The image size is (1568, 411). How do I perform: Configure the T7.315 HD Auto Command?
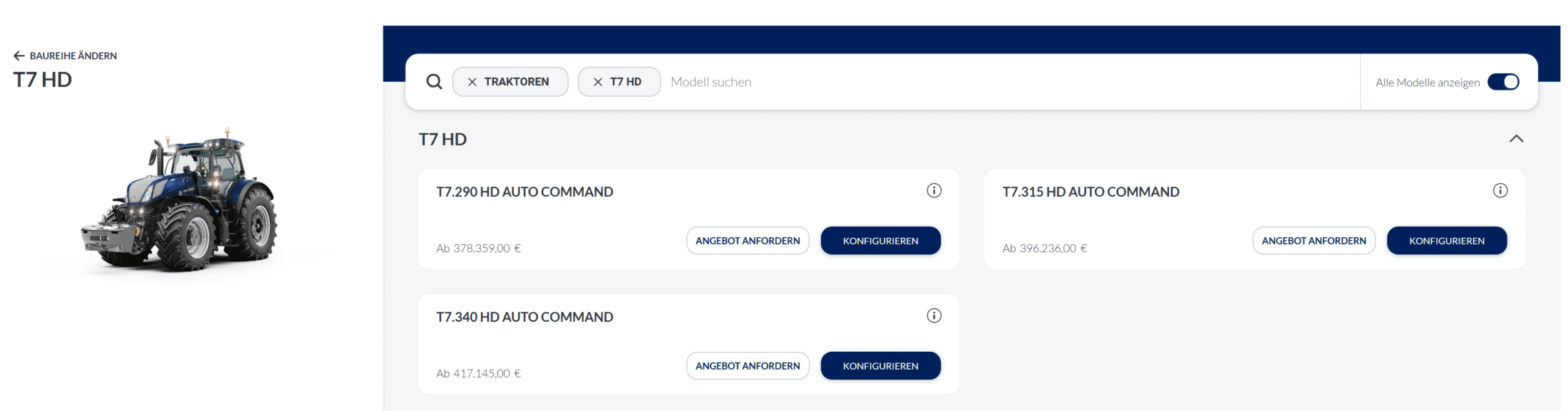(x=1446, y=241)
